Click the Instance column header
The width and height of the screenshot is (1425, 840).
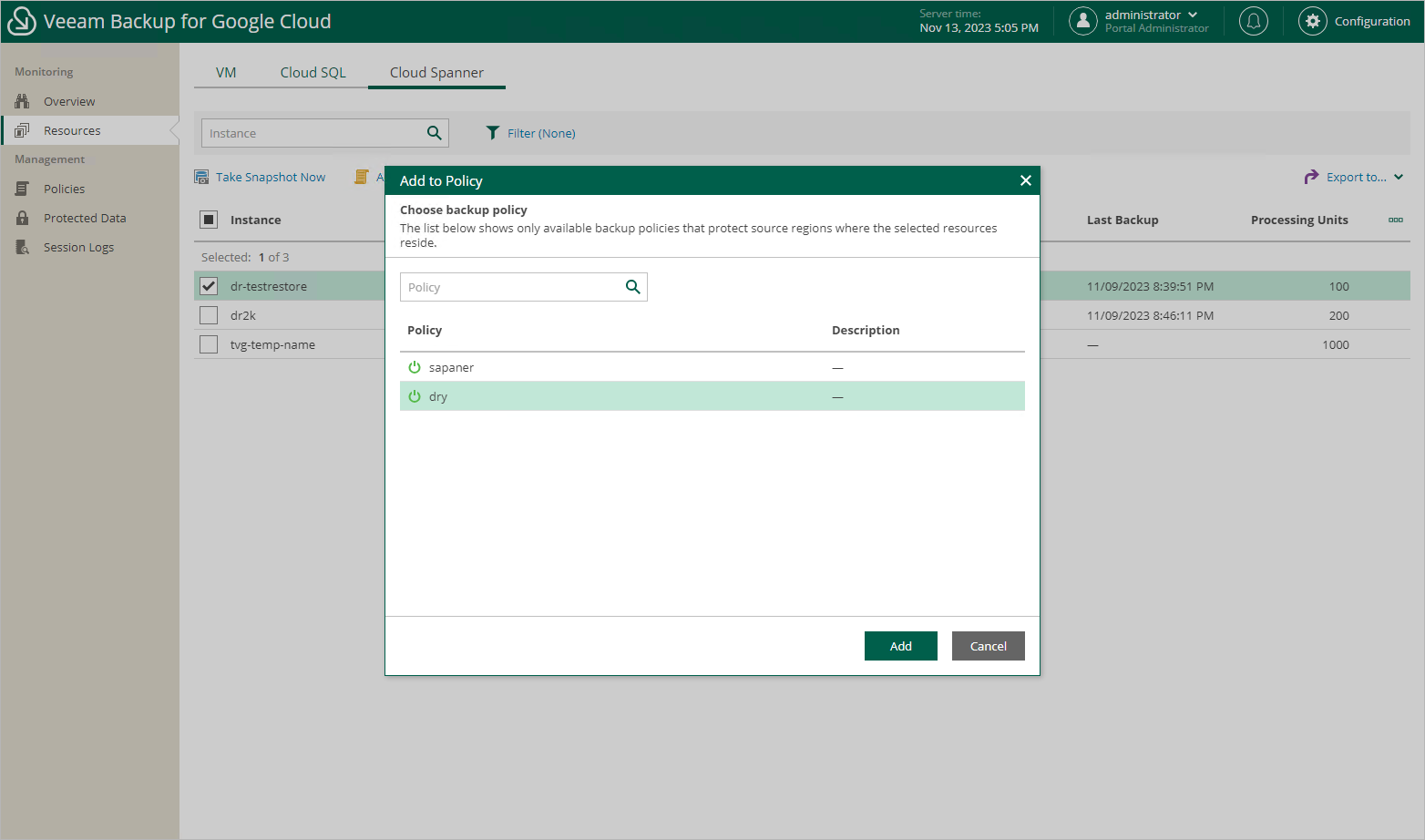pyautogui.click(x=256, y=220)
